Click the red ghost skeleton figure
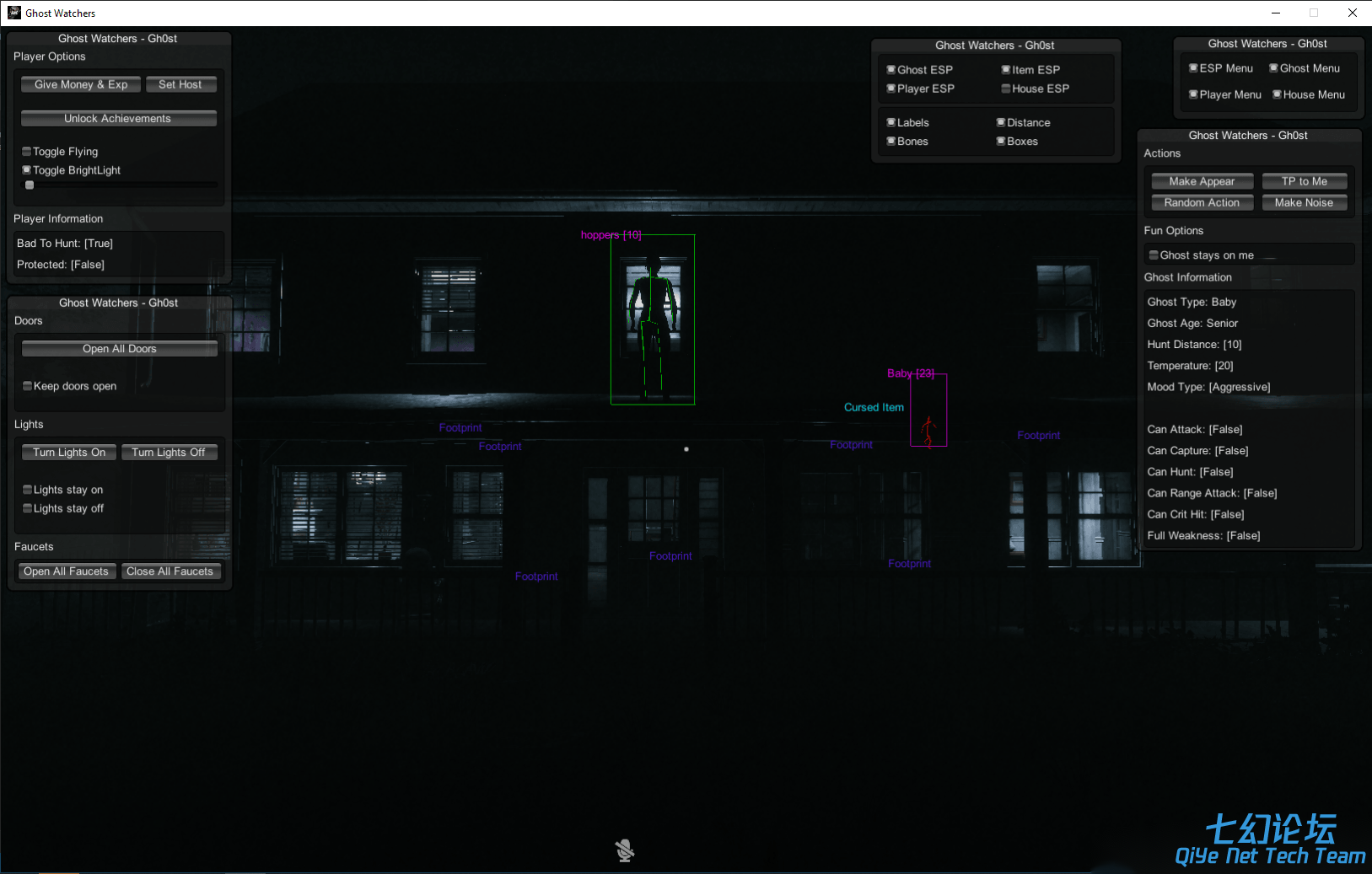The image size is (1372, 874). tap(928, 432)
